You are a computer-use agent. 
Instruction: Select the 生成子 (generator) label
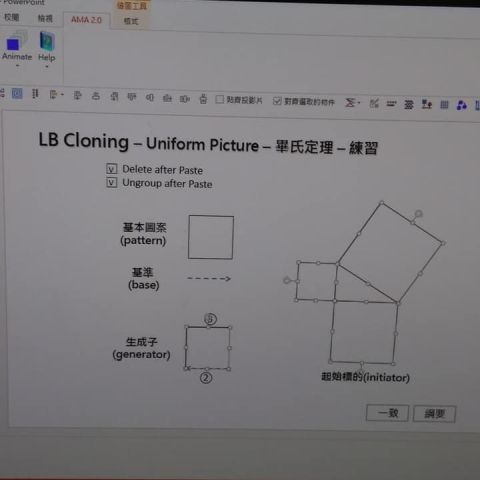pos(141,348)
